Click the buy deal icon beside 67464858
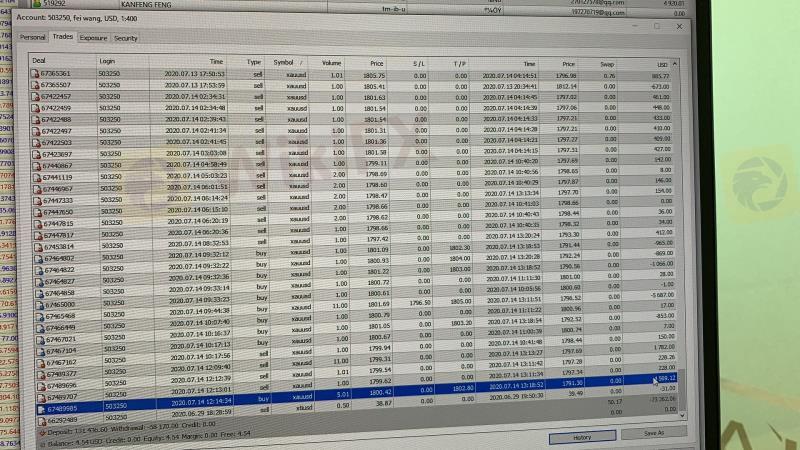 [x=39, y=293]
